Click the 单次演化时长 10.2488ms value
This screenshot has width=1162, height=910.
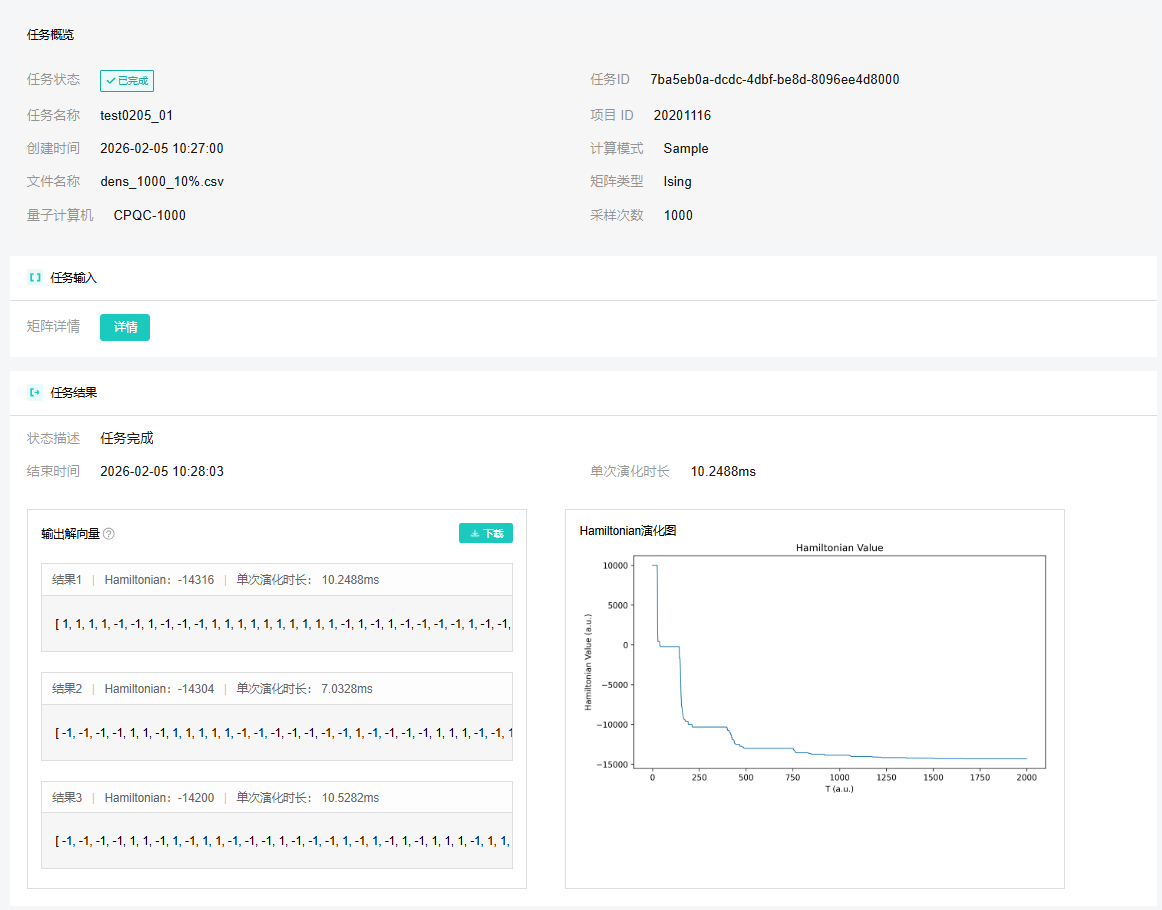(723, 471)
